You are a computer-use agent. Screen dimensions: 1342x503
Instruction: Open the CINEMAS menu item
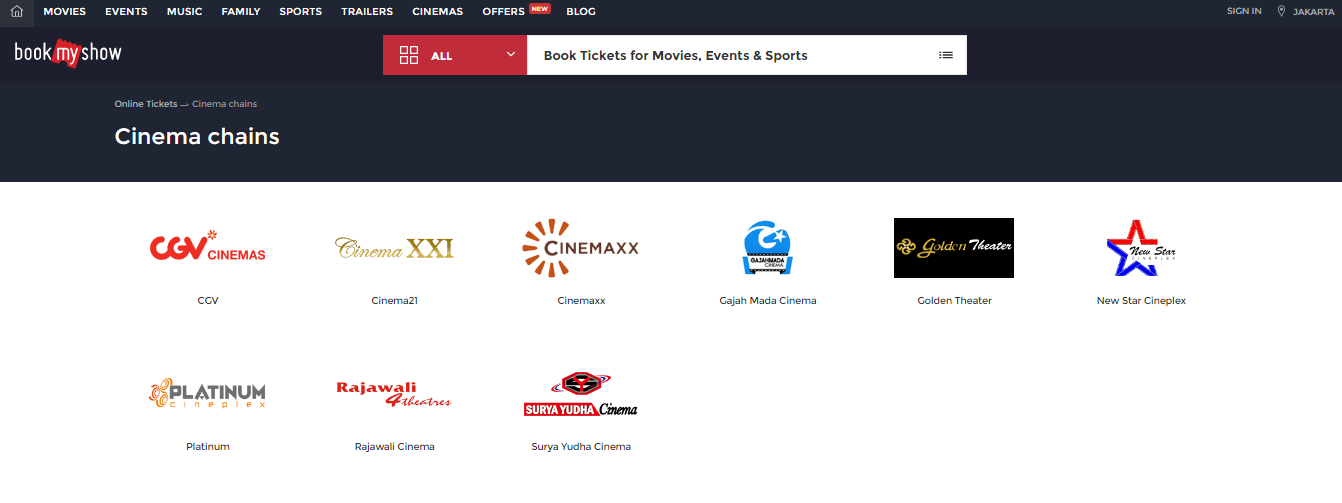[x=437, y=12]
